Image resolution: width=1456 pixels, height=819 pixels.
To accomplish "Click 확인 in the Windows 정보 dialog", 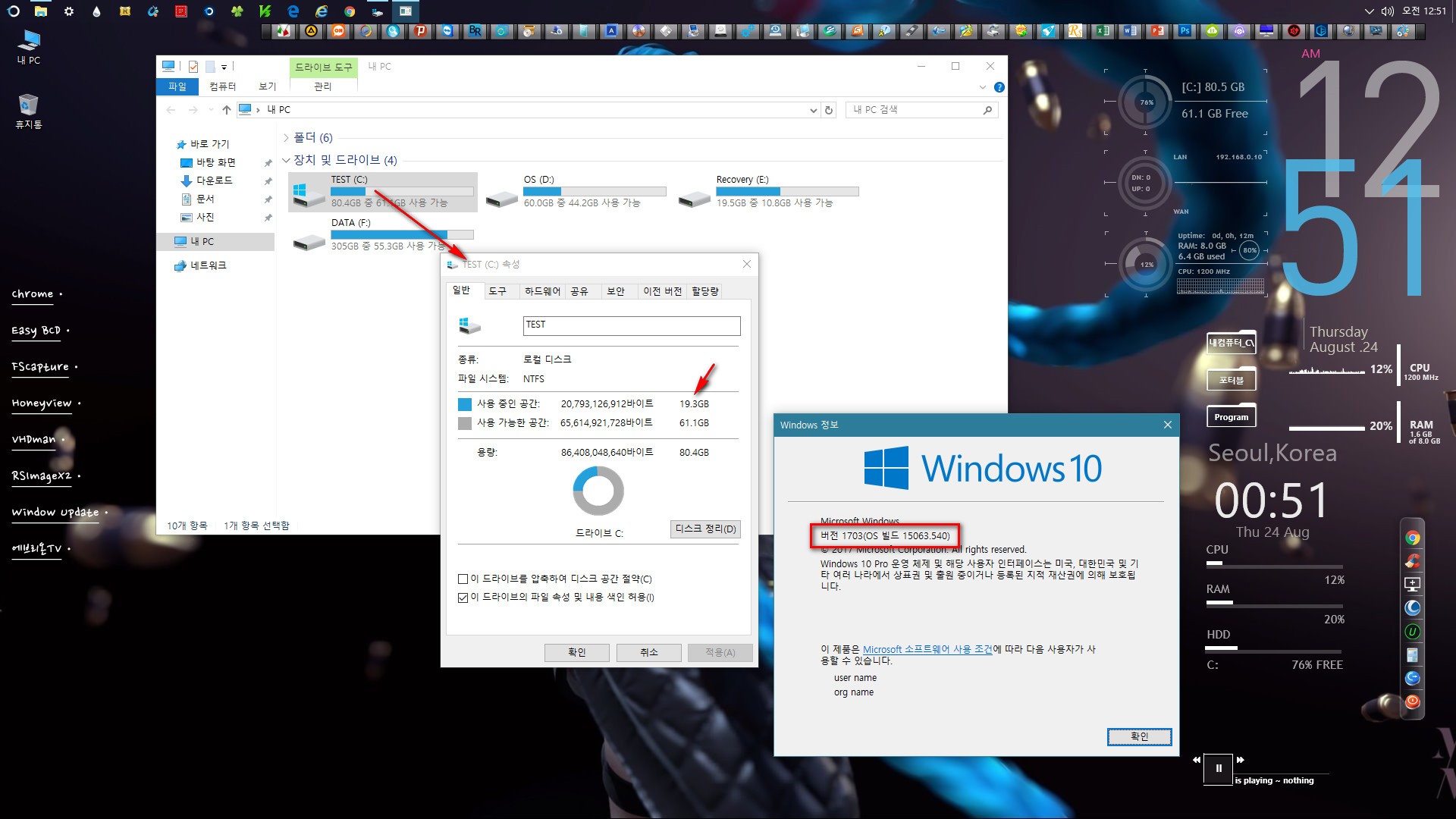I will point(1139,736).
